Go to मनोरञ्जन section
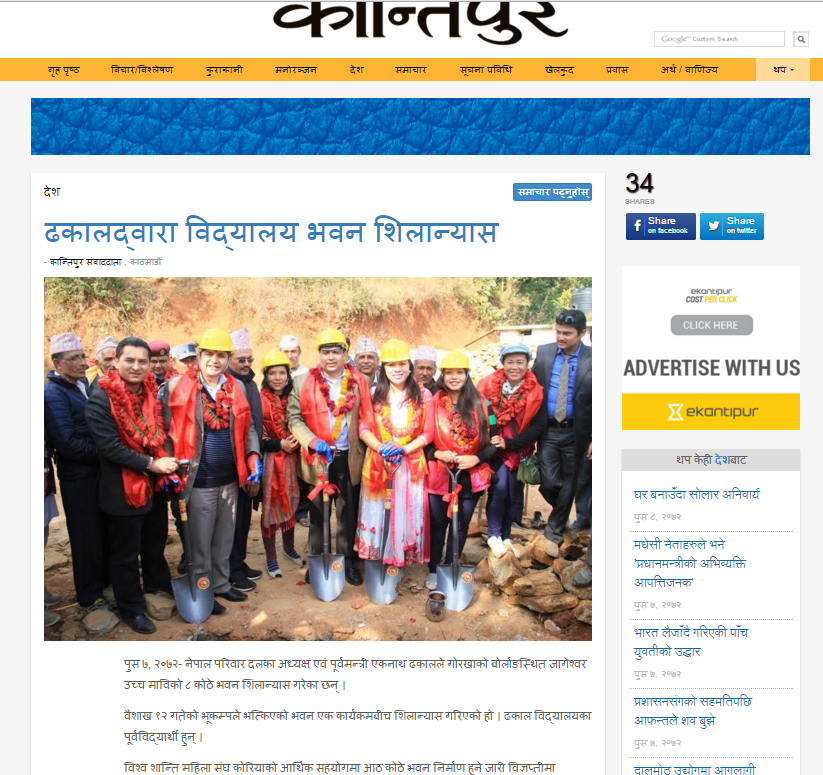 [296, 70]
